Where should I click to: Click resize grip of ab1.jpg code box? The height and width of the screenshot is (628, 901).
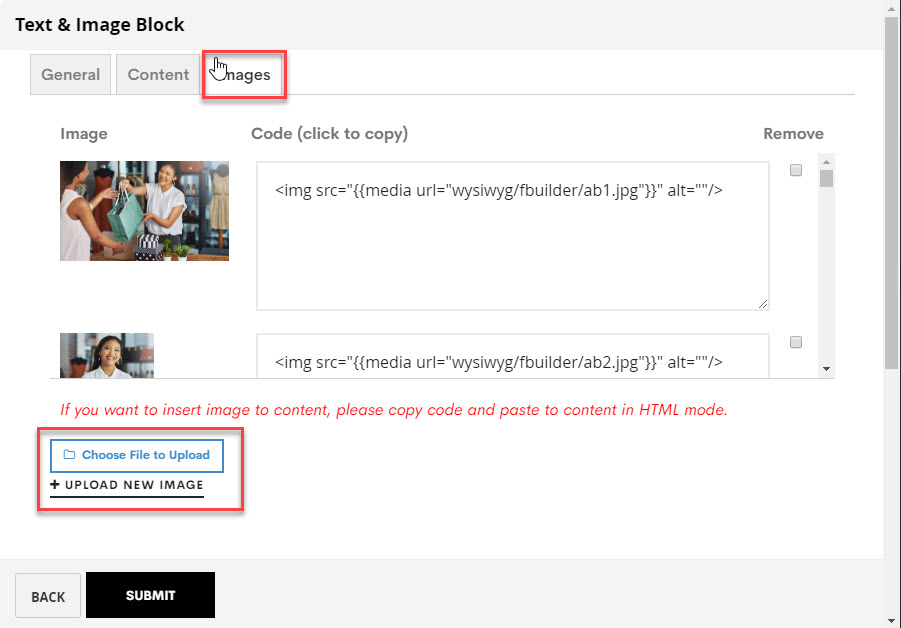click(763, 304)
